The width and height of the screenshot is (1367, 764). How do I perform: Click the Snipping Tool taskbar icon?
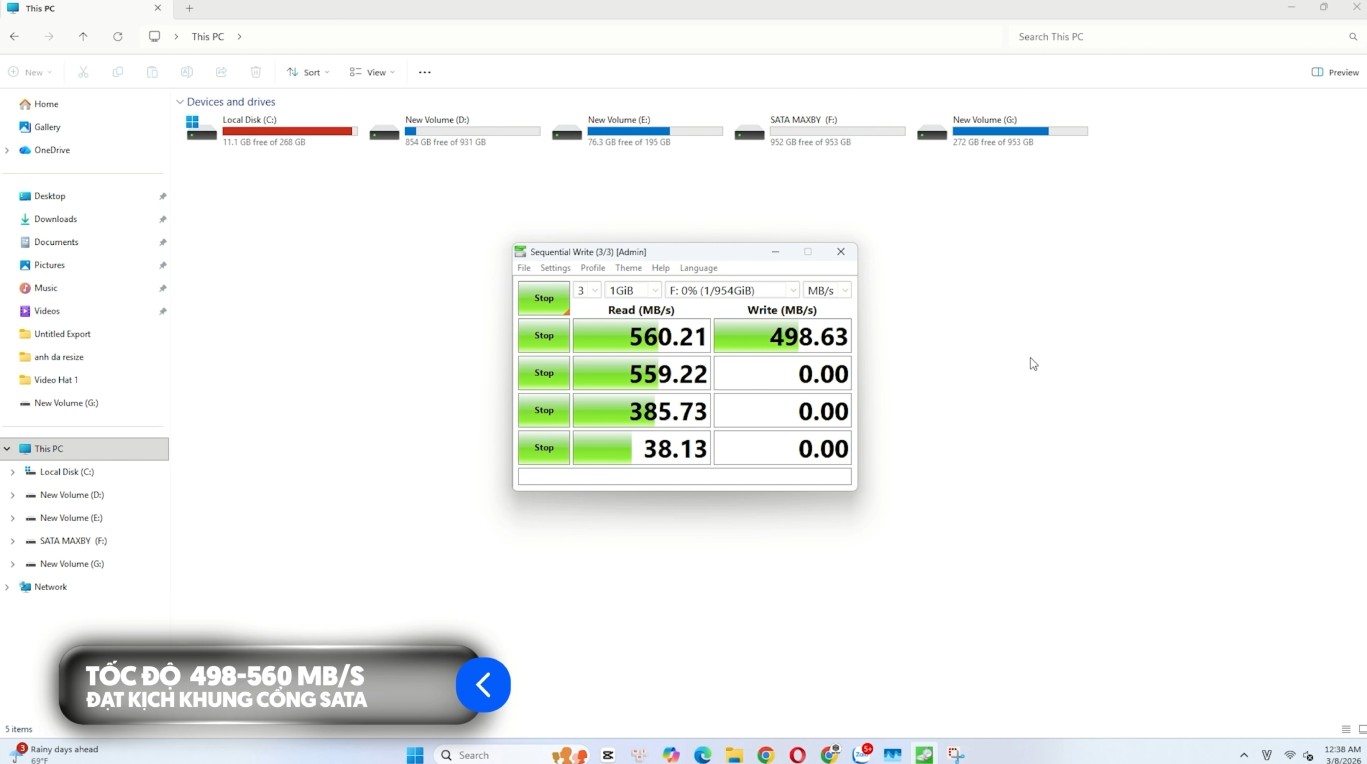coord(956,755)
